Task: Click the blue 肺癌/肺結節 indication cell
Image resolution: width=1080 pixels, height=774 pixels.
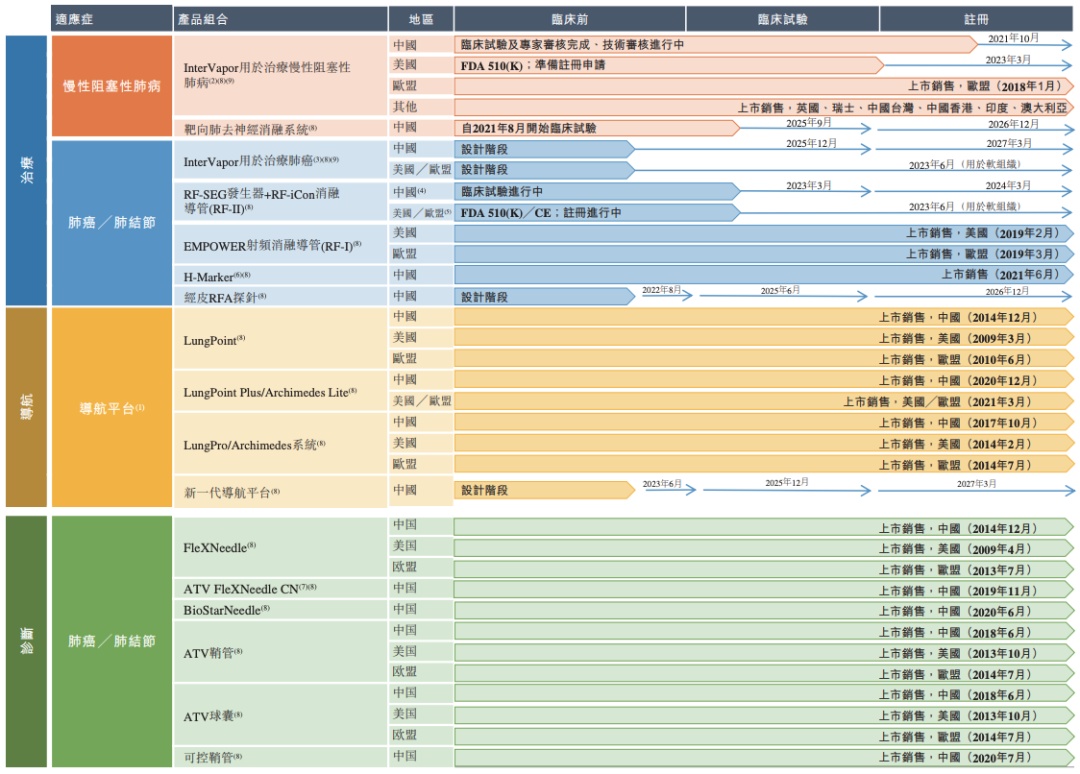Action: tap(112, 222)
